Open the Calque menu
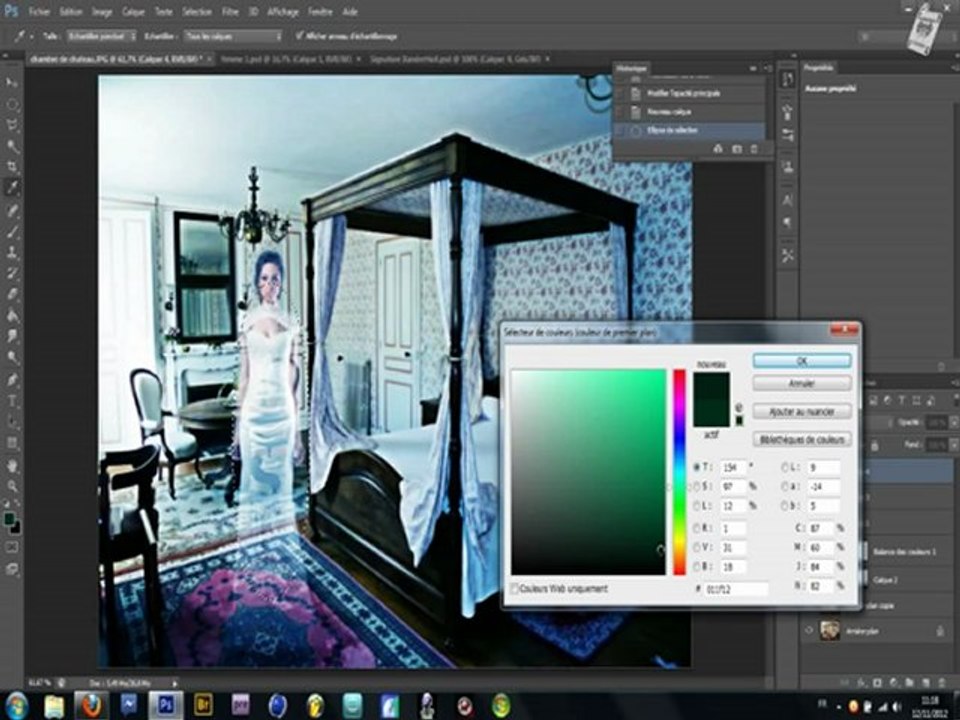Viewport: 960px width, 720px height. pos(133,12)
